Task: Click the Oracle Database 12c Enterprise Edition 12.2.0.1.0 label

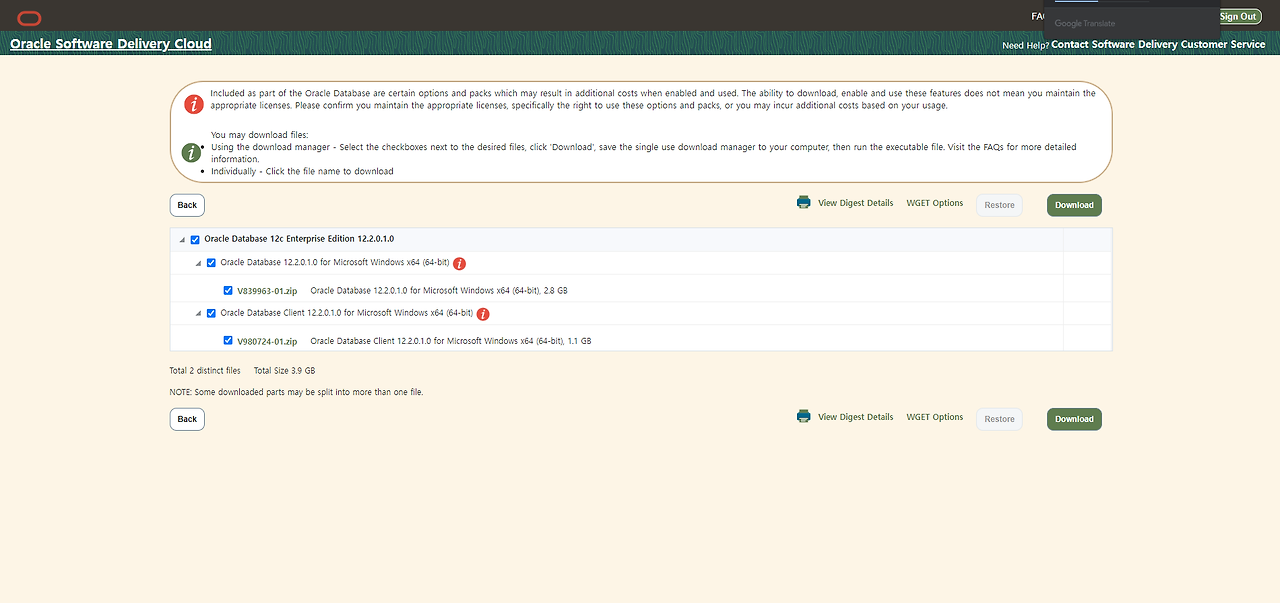Action: pyautogui.click(x=299, y=240)
